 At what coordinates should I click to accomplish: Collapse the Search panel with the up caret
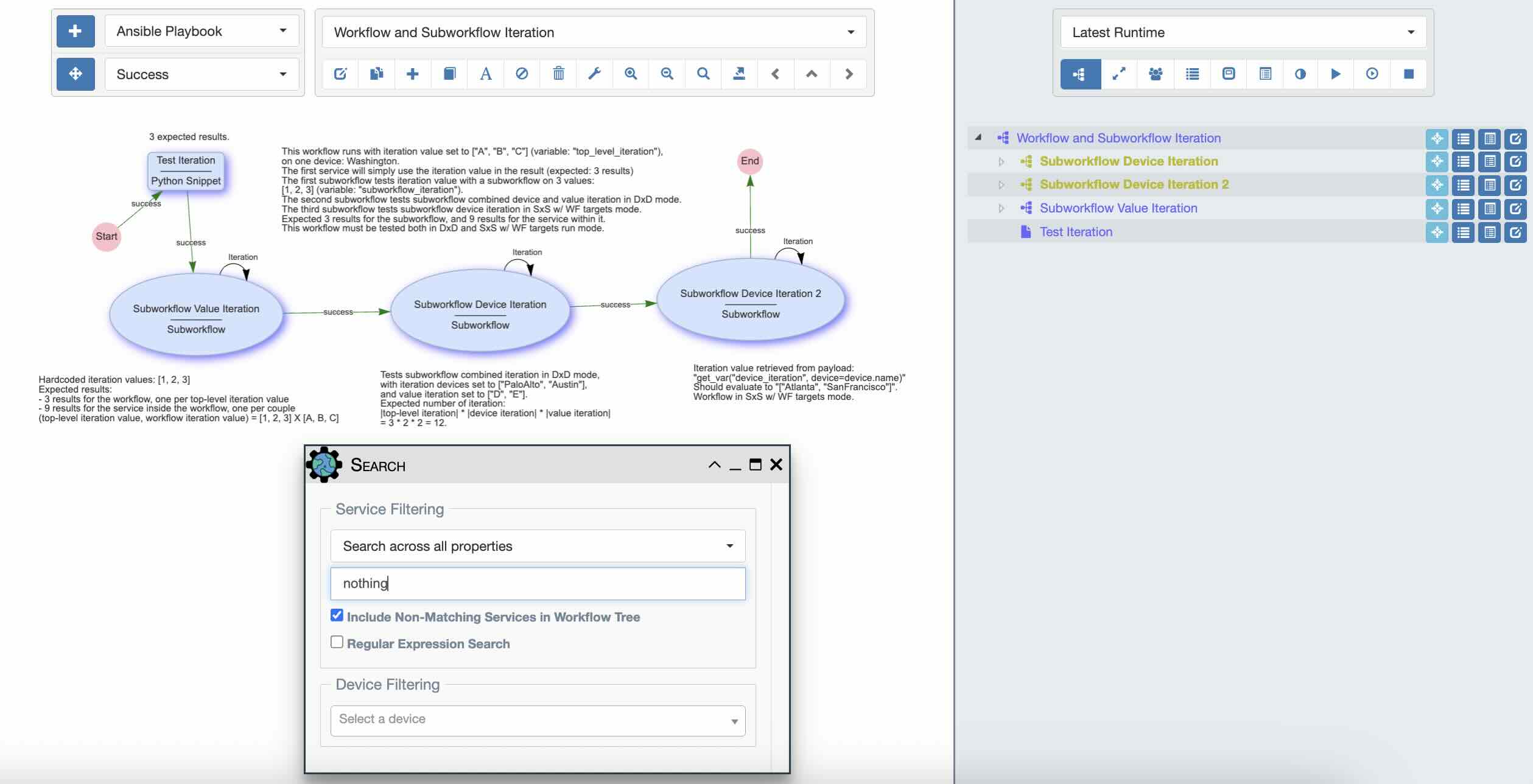click(x=715, y=465)
